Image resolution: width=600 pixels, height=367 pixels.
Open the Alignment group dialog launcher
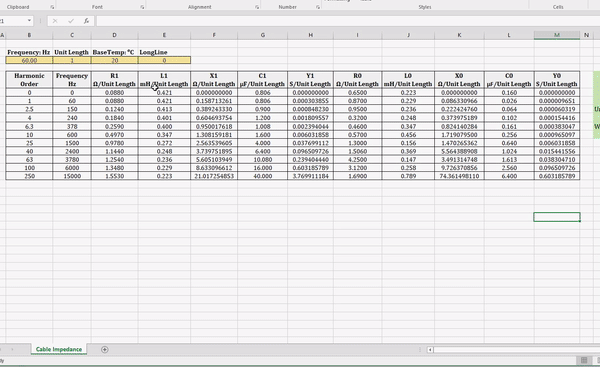point(257,7)
